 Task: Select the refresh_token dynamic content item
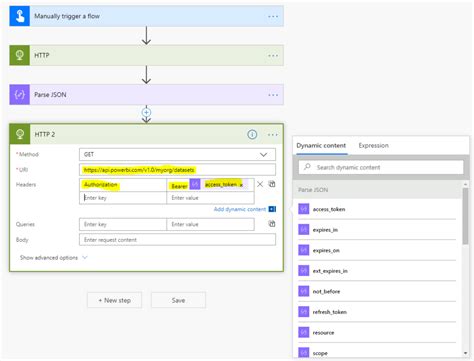pos(377,312)
